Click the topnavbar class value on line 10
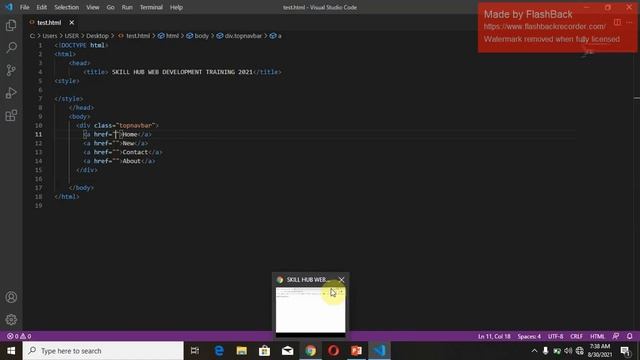 click(136, 125)
